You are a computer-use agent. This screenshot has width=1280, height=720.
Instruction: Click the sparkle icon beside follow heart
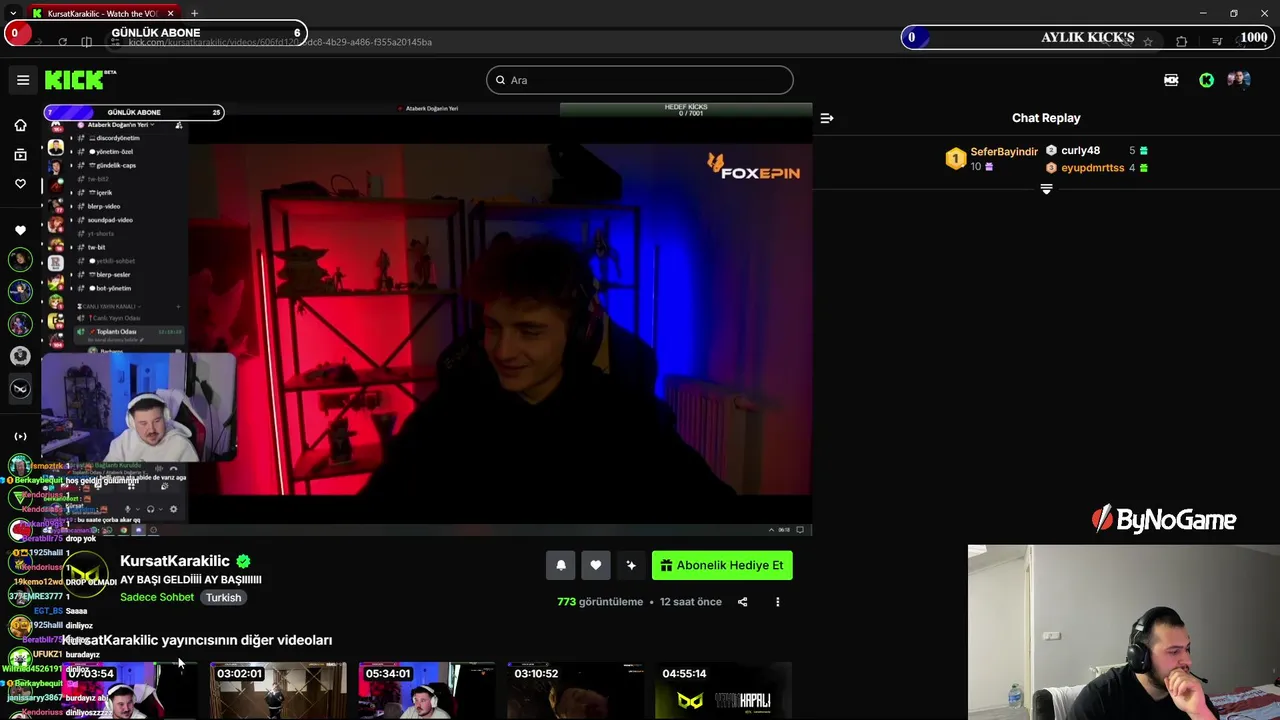pos(631,565)
